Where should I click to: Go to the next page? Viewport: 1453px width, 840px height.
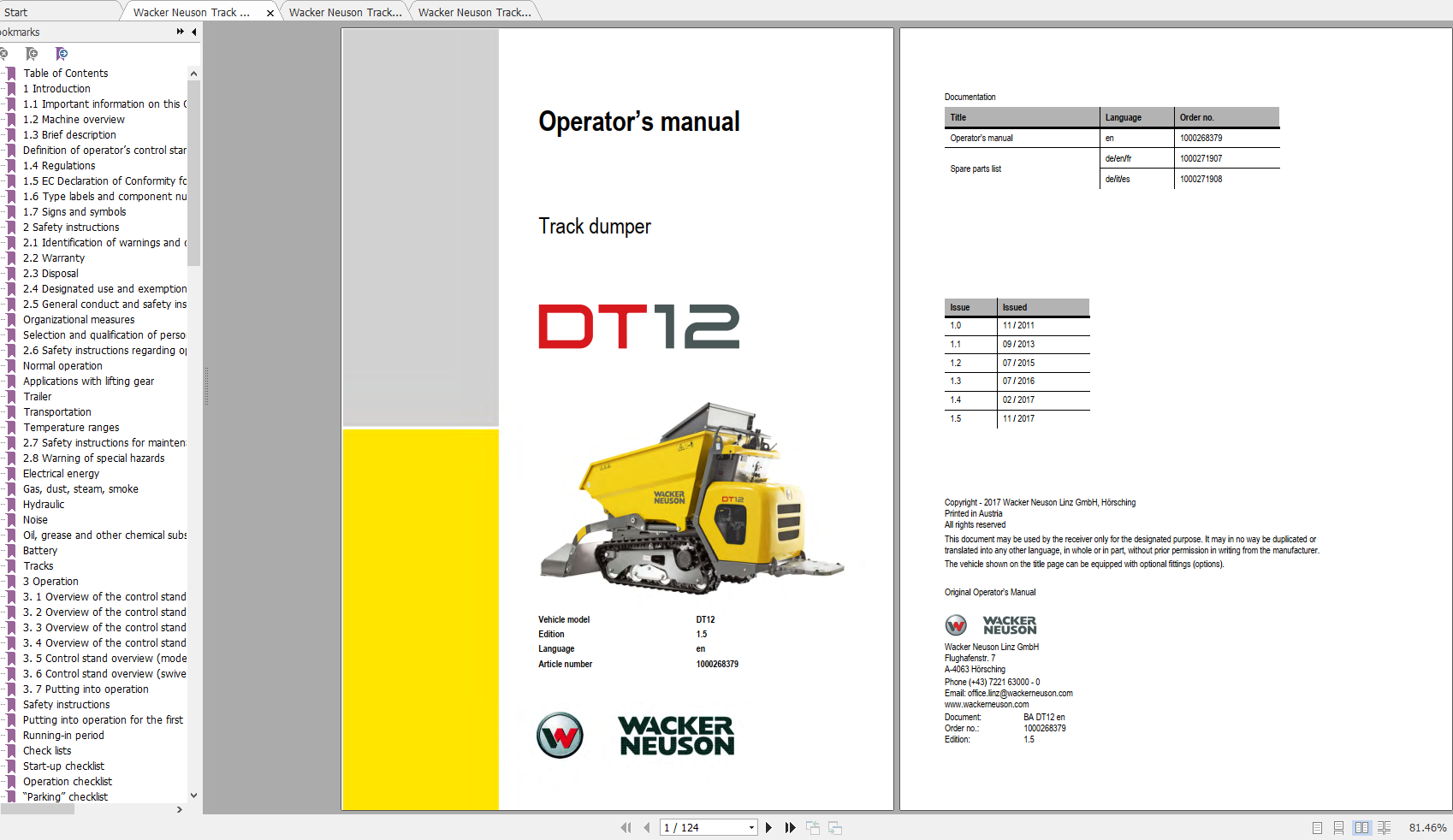pos(768,827)
